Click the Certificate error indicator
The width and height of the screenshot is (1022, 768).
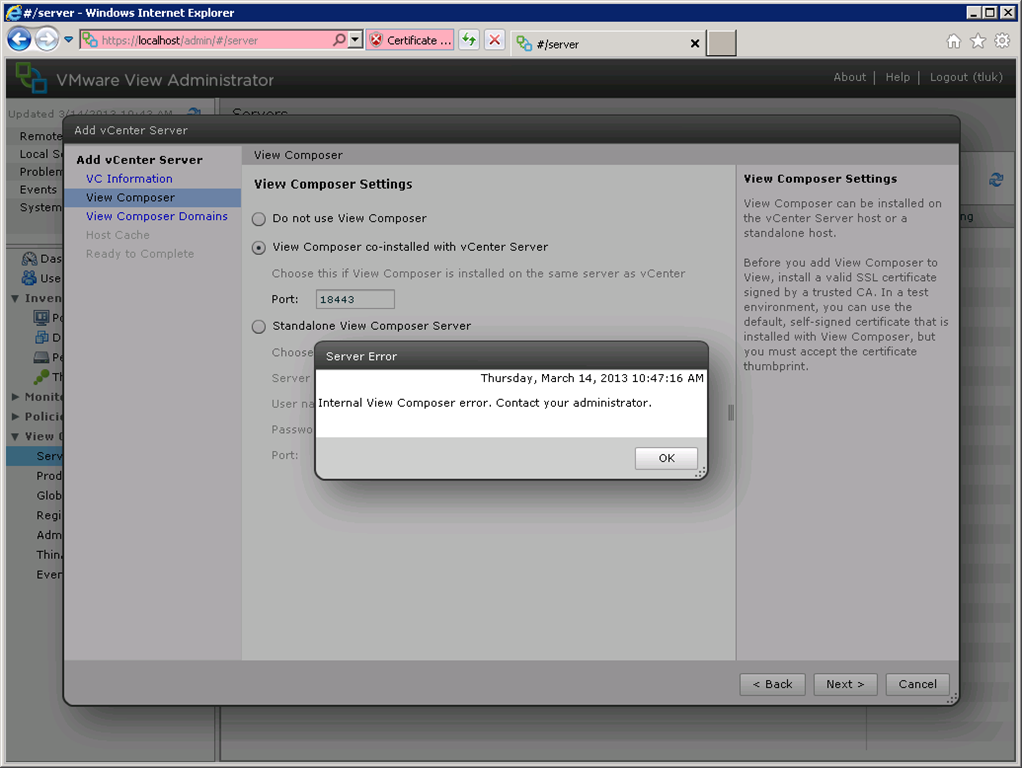pos(410,40)
